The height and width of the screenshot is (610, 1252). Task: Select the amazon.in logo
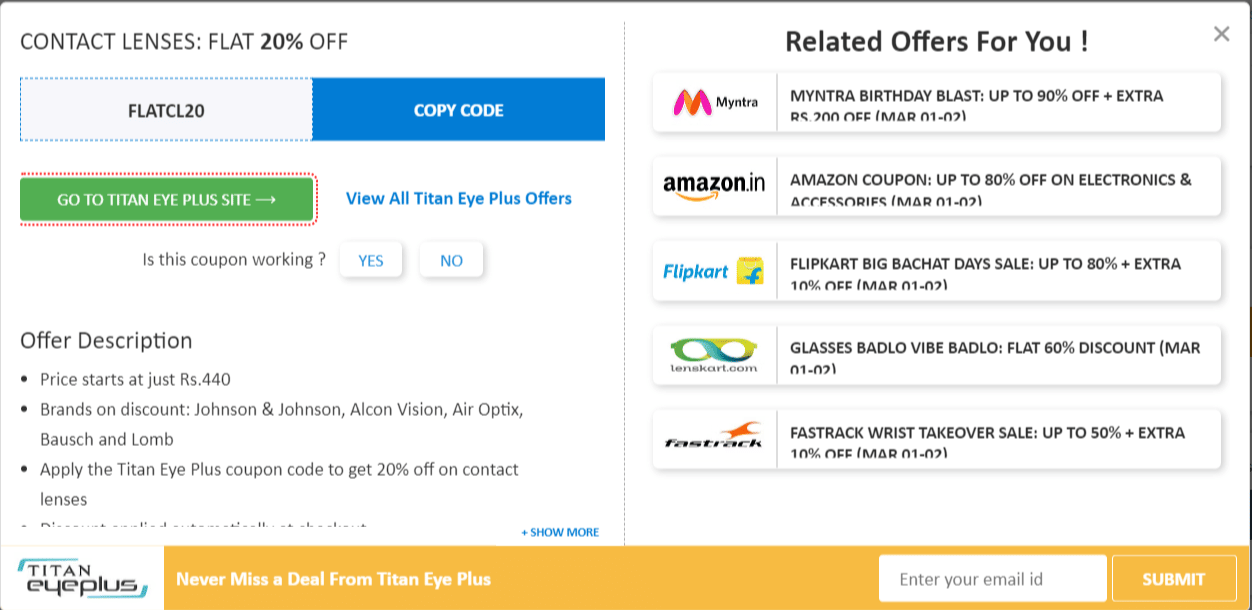point(713,185)
